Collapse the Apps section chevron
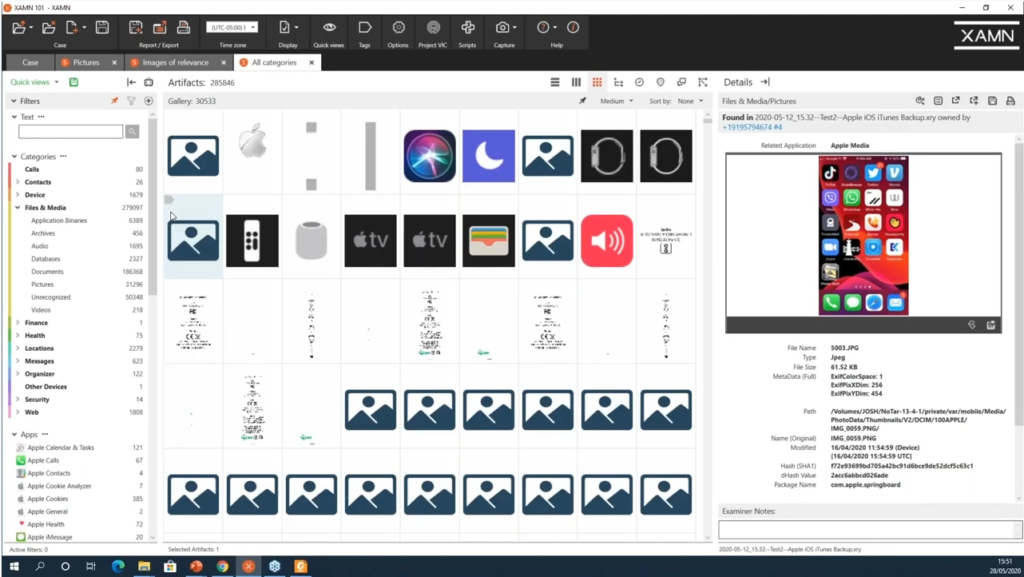 click(14, 435)
